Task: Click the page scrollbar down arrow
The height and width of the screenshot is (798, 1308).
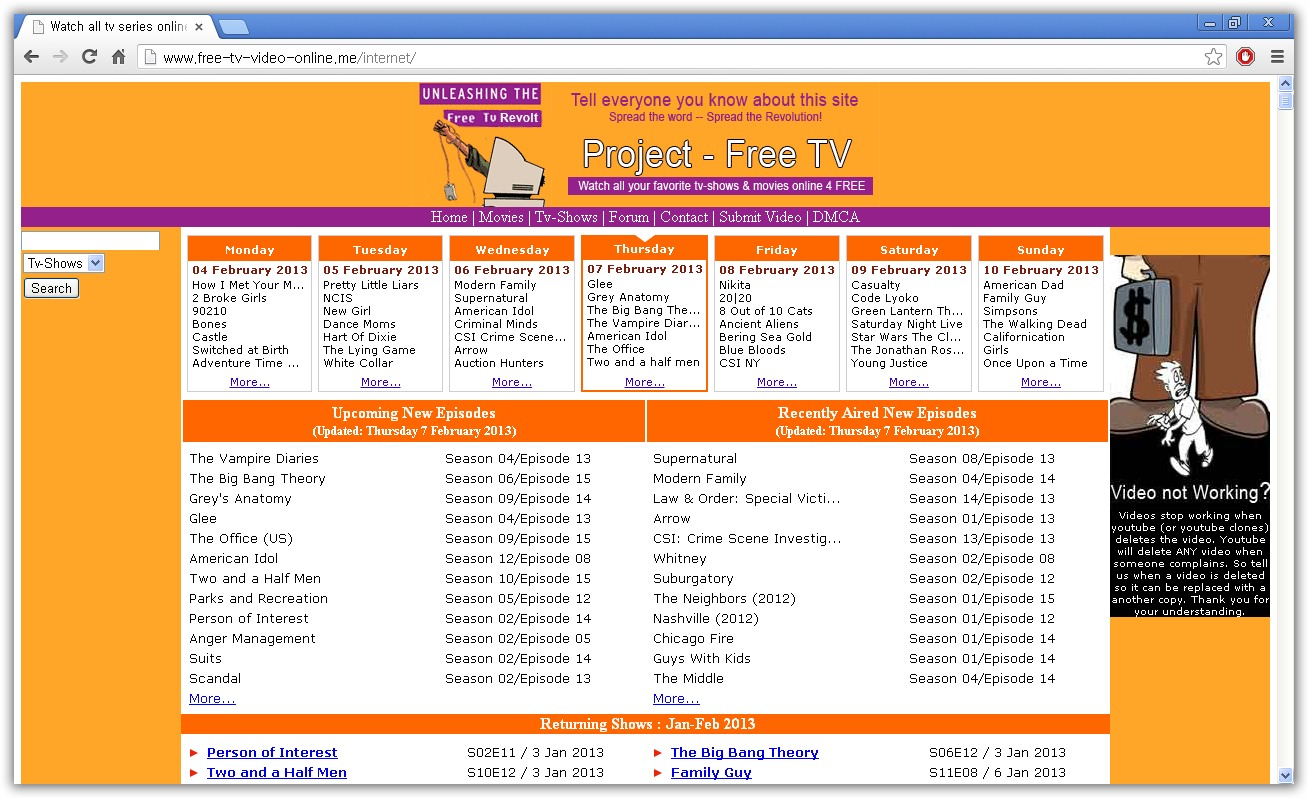Action: coord(1286,775)
